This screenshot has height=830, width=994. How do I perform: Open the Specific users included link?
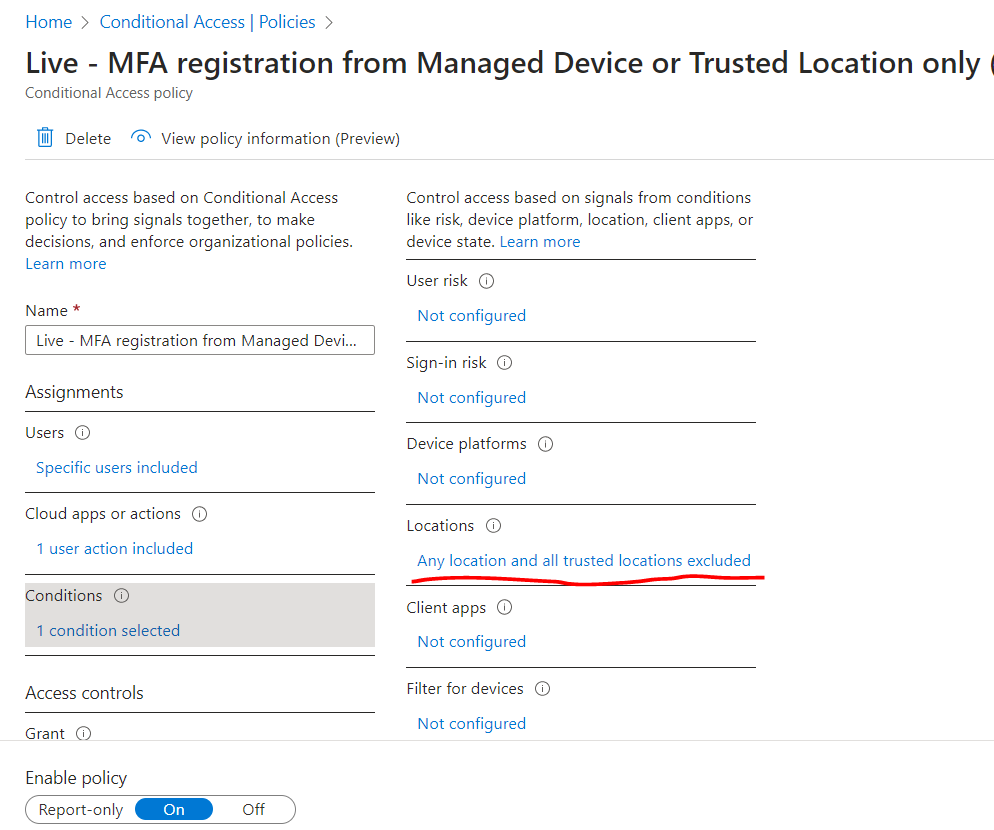point(116,467)
